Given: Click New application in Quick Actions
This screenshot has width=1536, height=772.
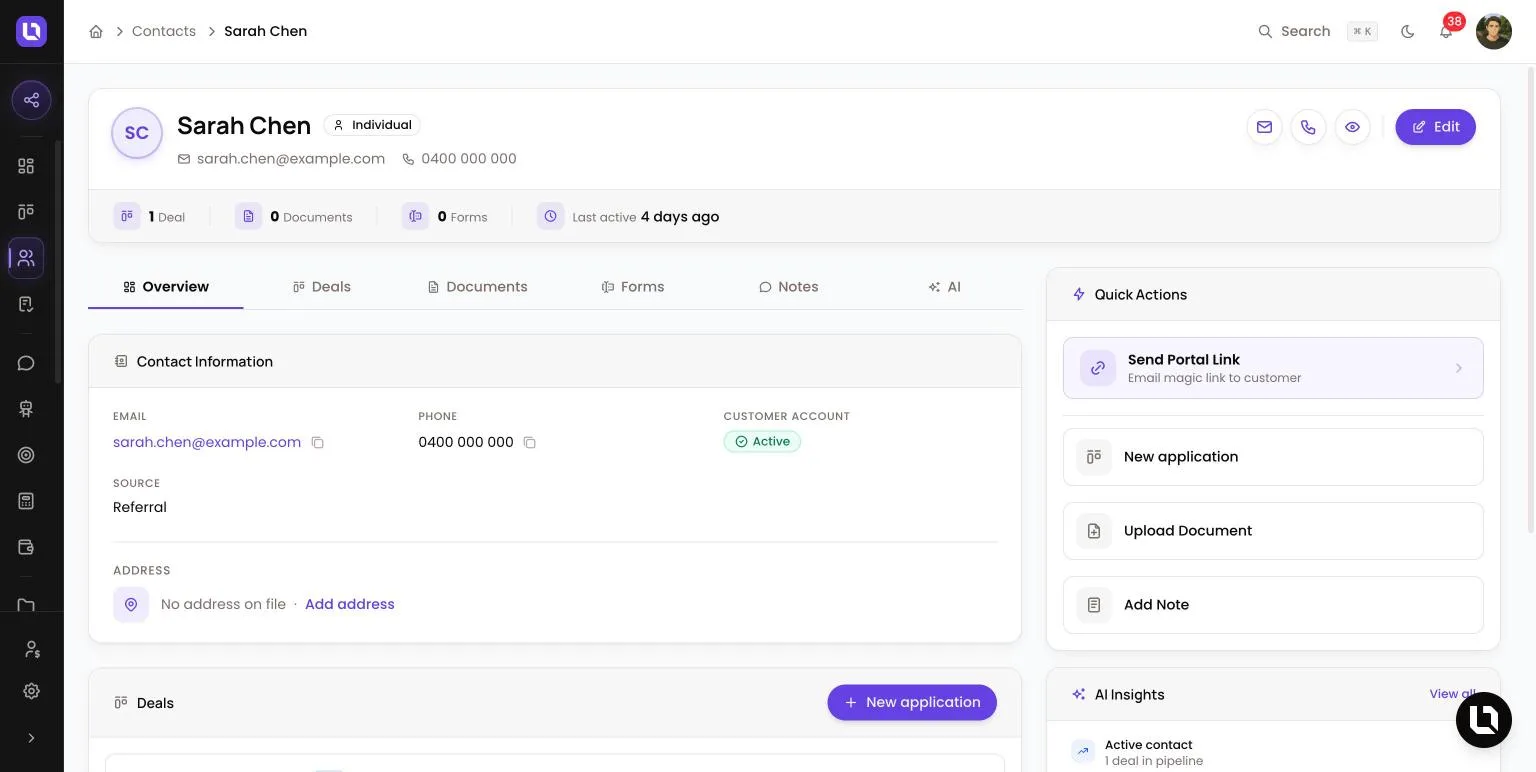Looking at the screenshot, I should click(1273, 457).
